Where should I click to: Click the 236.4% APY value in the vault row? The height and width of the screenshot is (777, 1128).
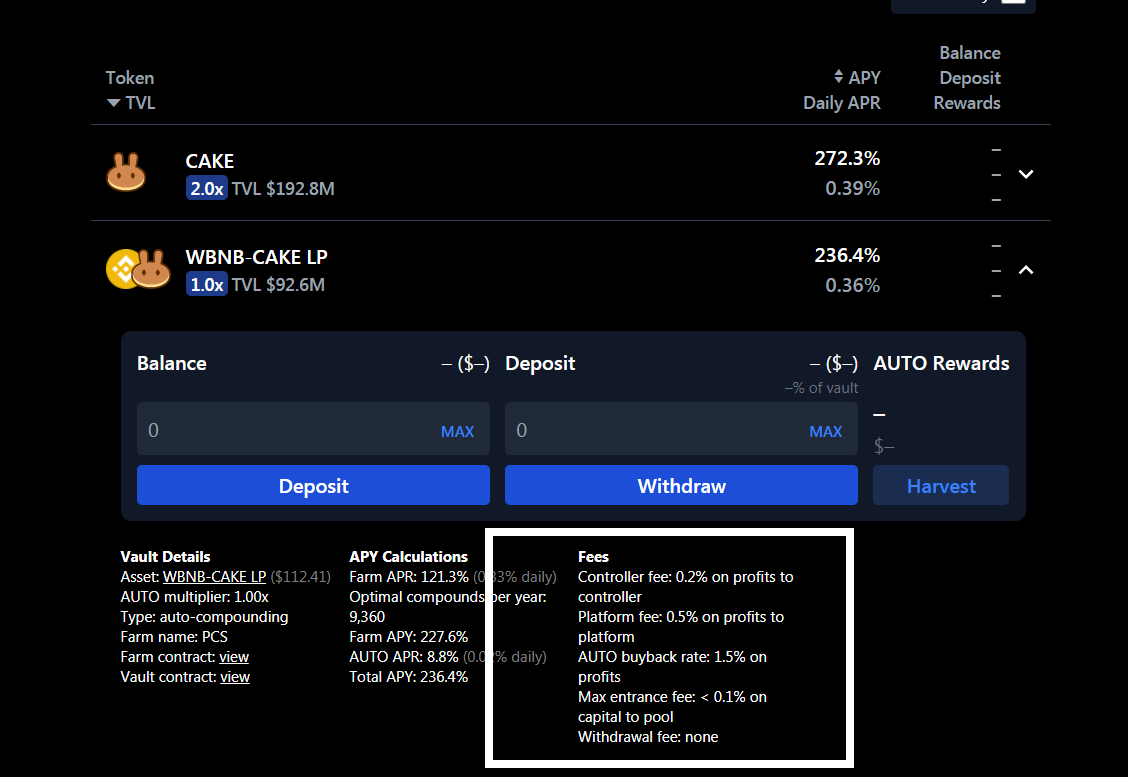(x=847, y=255)
